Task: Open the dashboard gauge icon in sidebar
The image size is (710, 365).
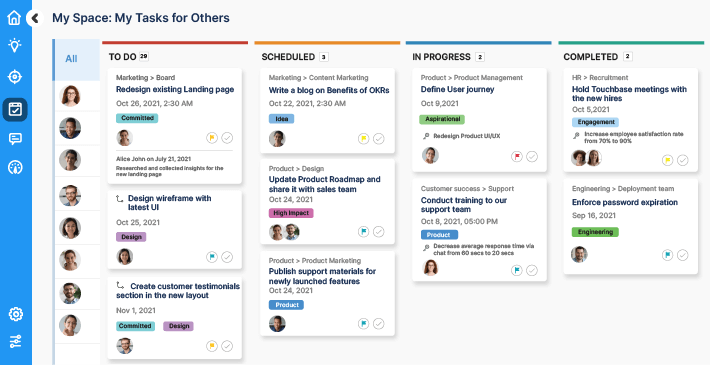Action: [14, 168]
